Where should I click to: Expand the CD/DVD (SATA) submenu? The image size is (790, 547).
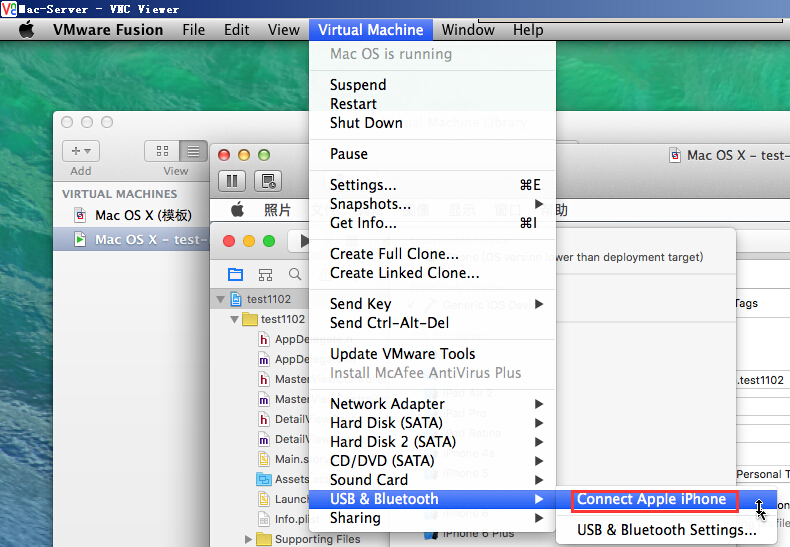432,461
